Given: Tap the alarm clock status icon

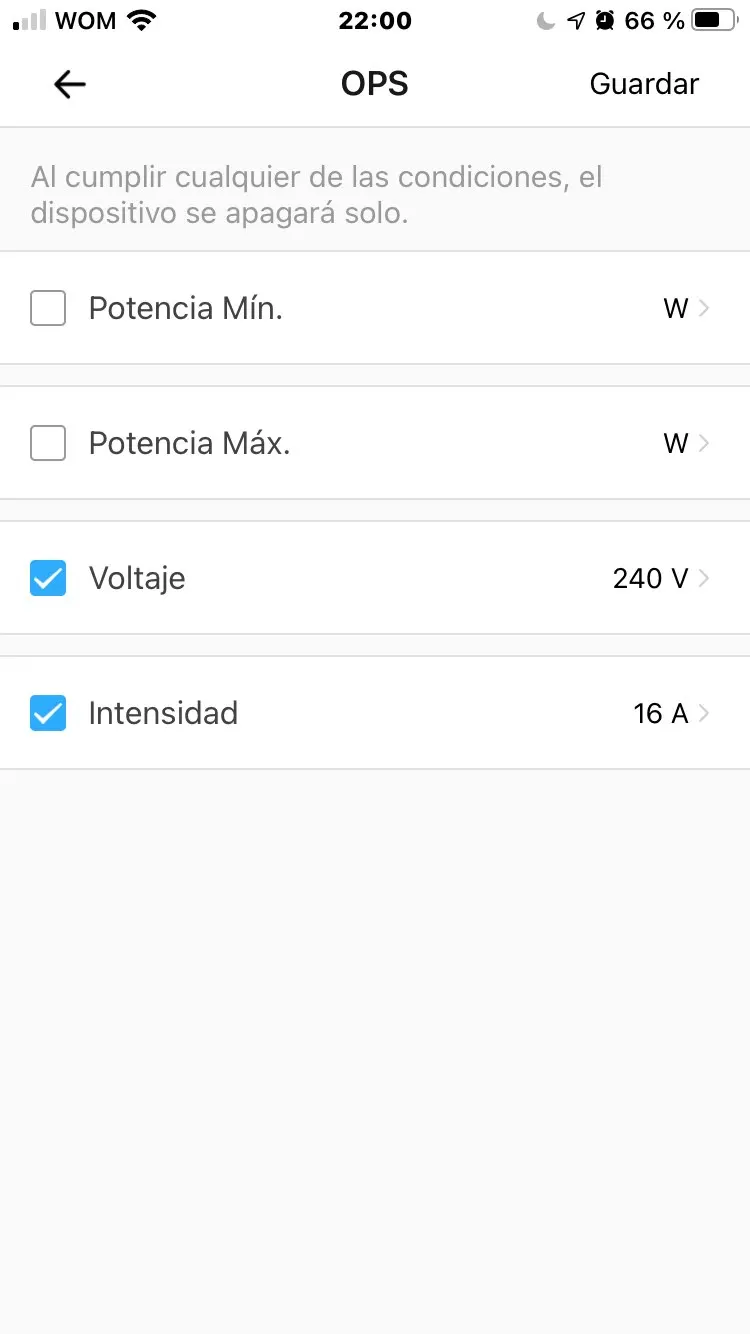Looking at the screenshot, I should [604, 21].
